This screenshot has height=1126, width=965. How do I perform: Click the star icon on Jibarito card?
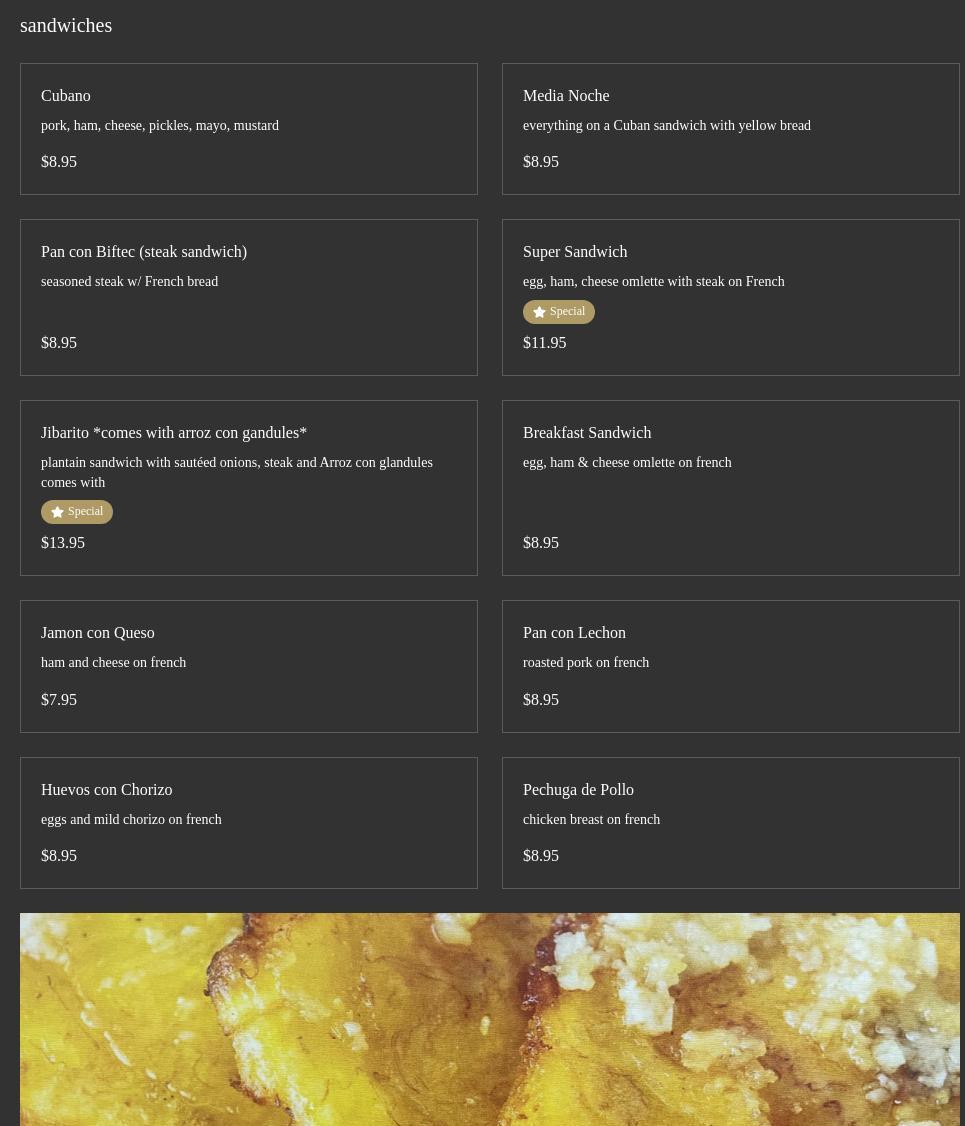[x=57, y=512]
